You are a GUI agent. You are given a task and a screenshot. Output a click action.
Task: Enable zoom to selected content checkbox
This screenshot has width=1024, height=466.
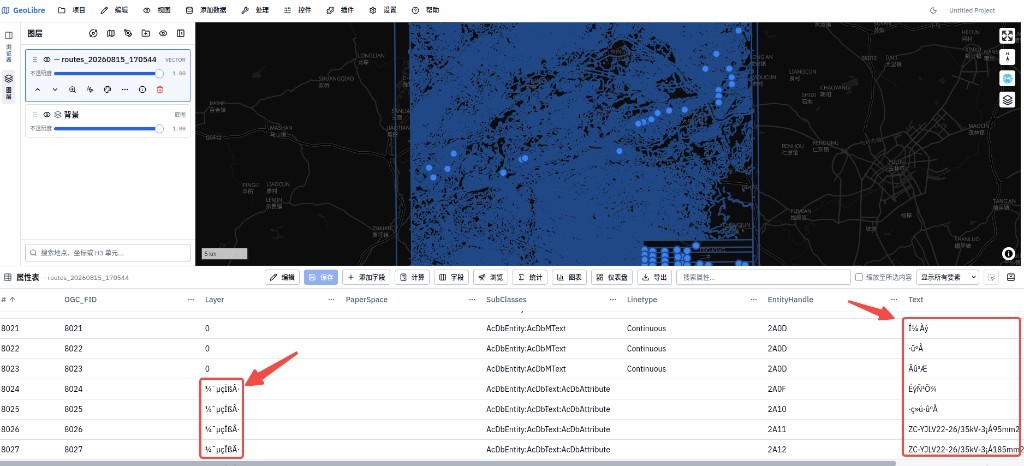[859, 277]
